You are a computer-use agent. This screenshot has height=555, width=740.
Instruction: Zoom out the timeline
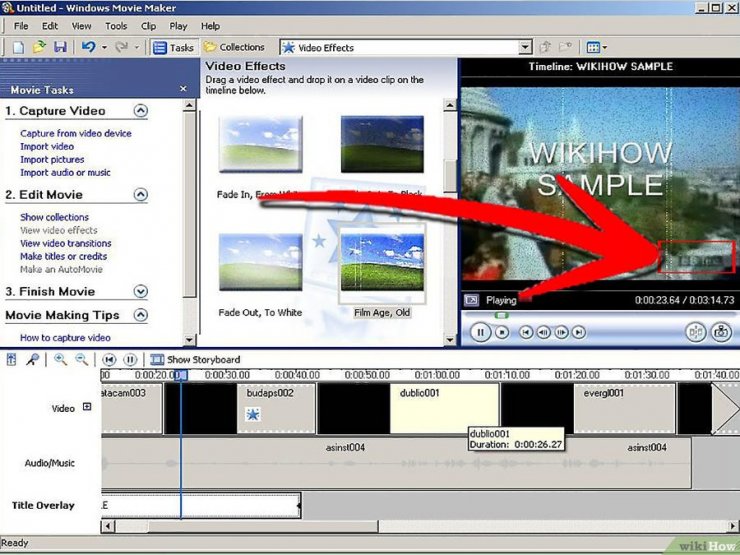pos(82,360)
